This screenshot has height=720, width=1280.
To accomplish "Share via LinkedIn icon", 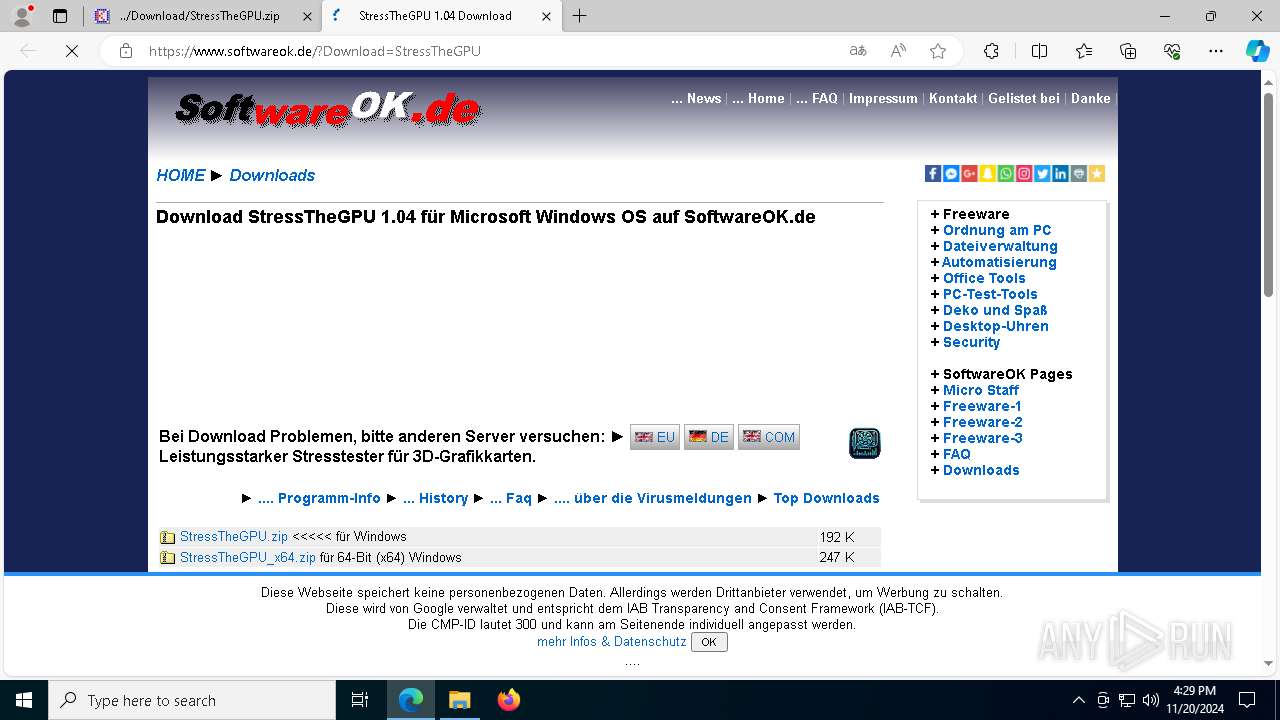I will tap(1060, 174).
